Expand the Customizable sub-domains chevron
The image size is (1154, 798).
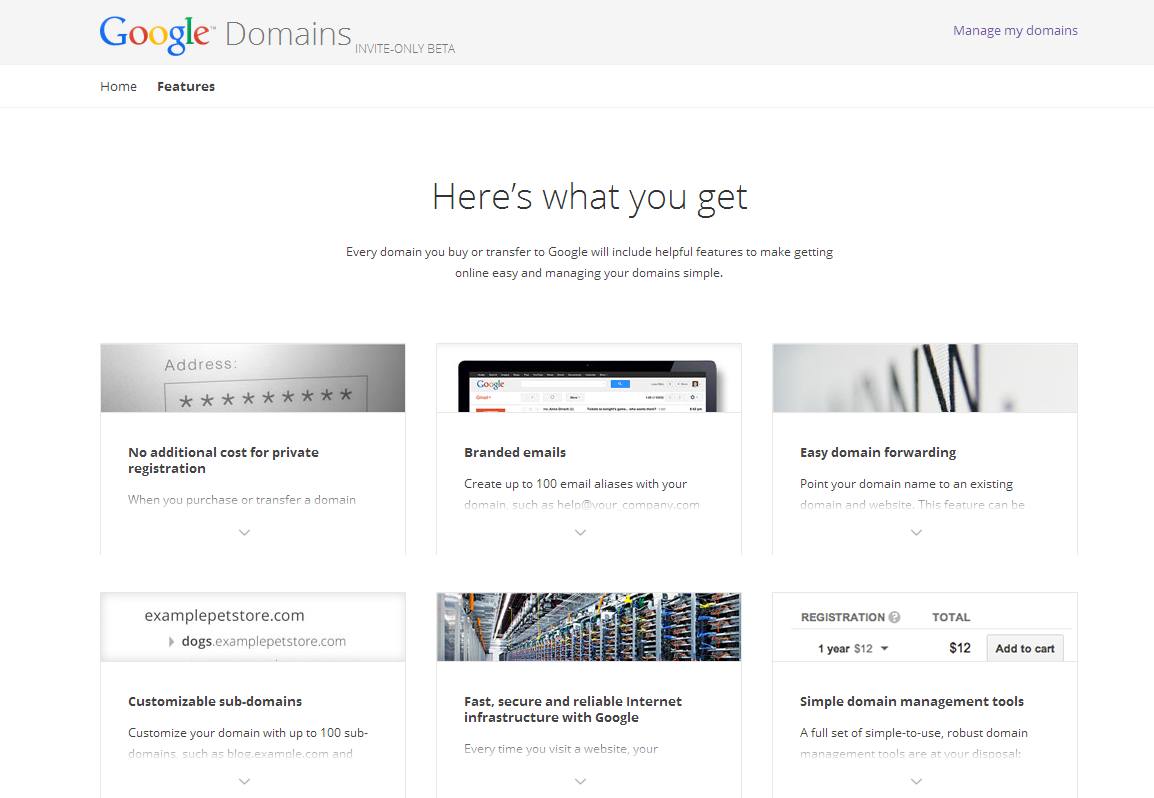pos(244,781)
